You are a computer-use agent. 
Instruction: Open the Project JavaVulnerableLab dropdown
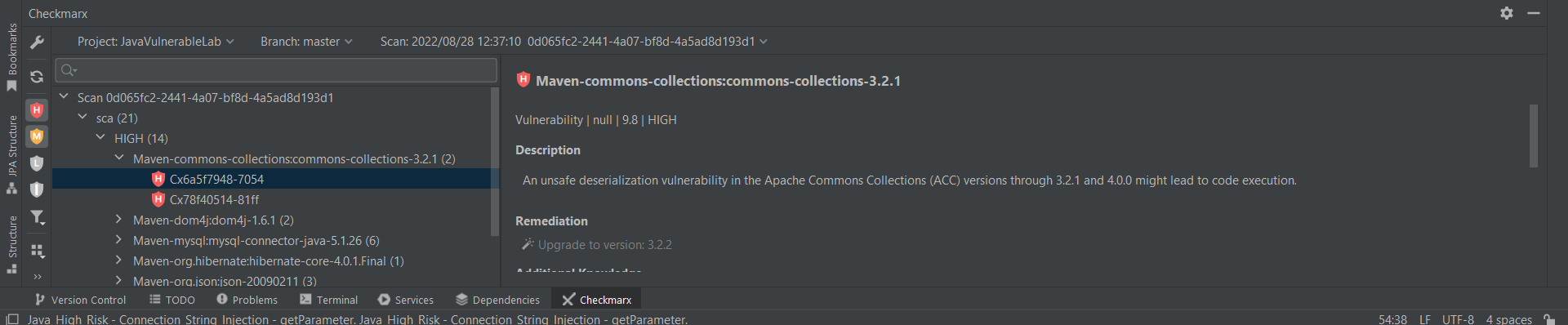point(155,42)
